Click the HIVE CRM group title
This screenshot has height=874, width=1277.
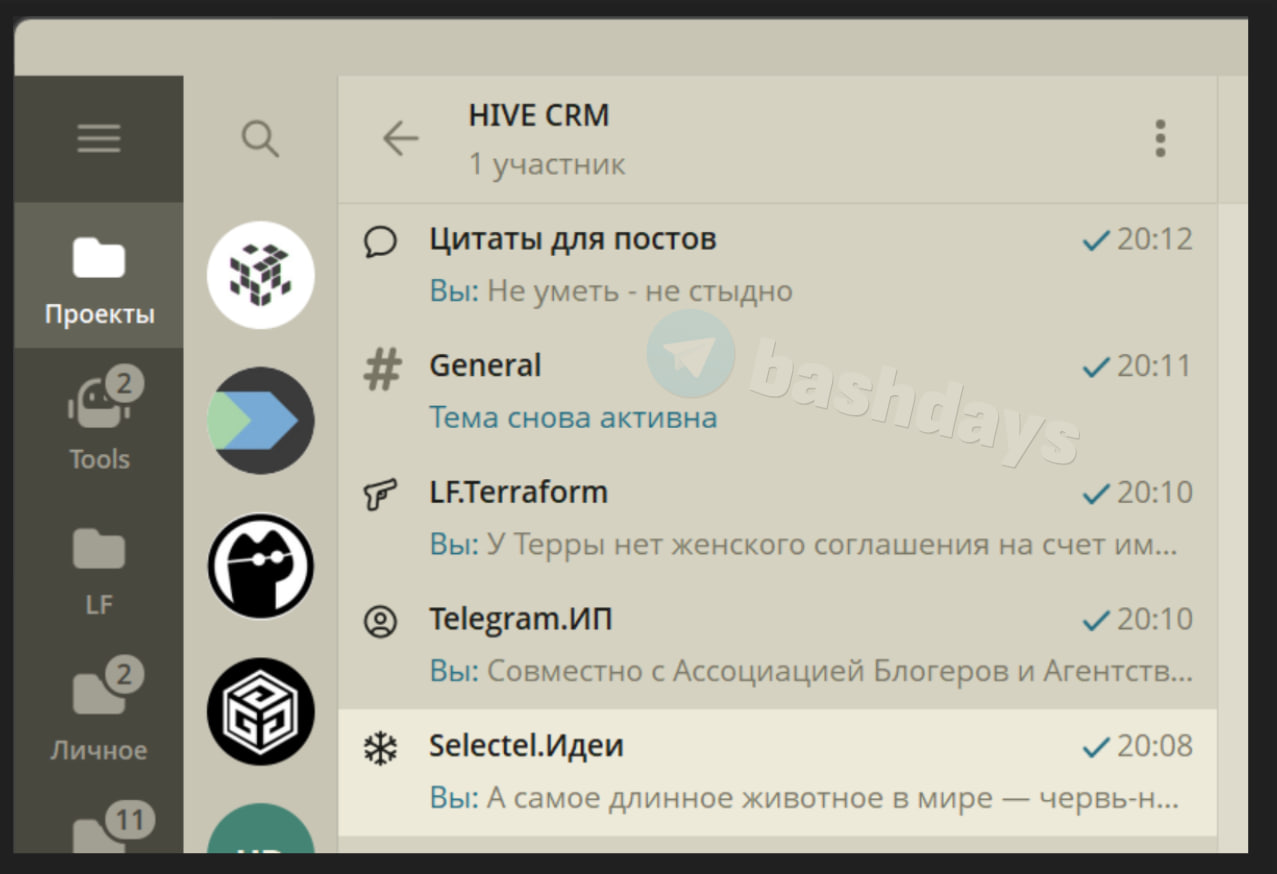[x=538, y=115]
